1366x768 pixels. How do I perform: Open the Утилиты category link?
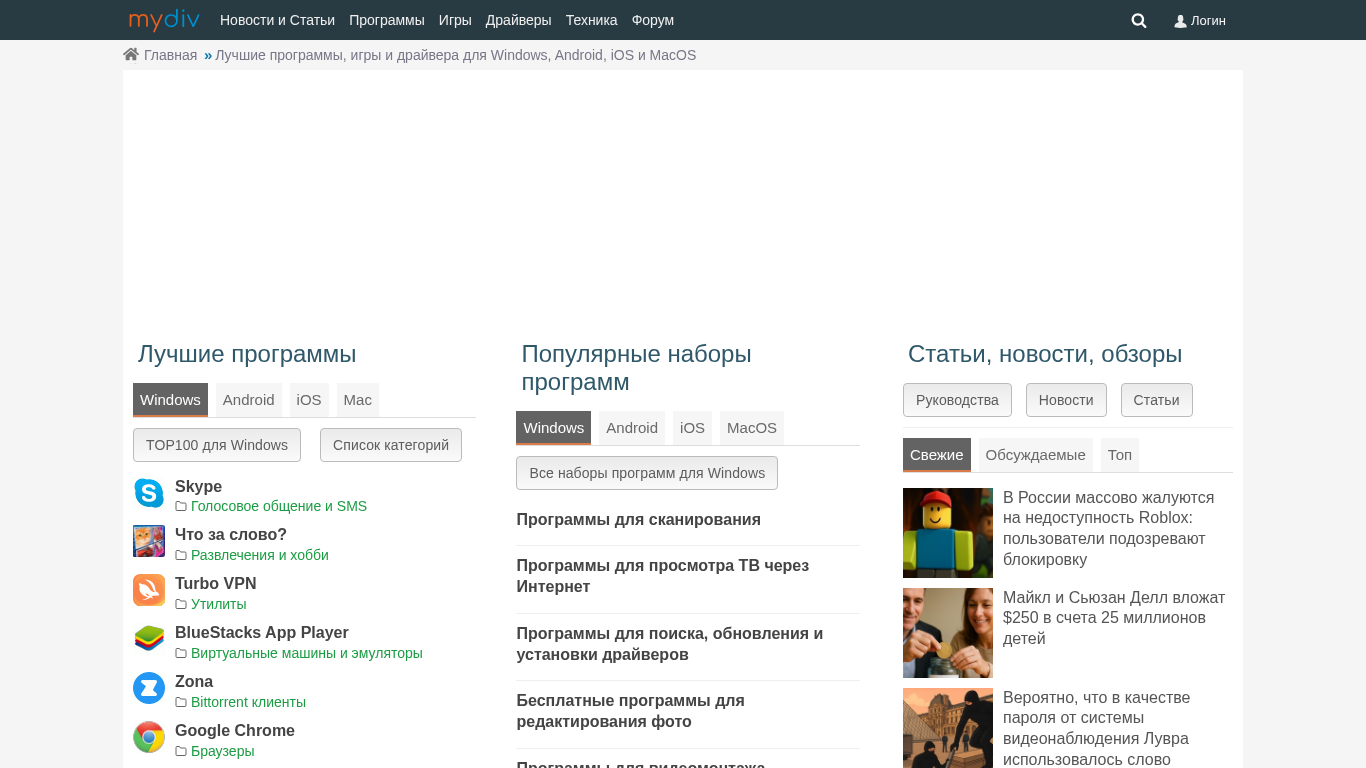pos(219,604)
